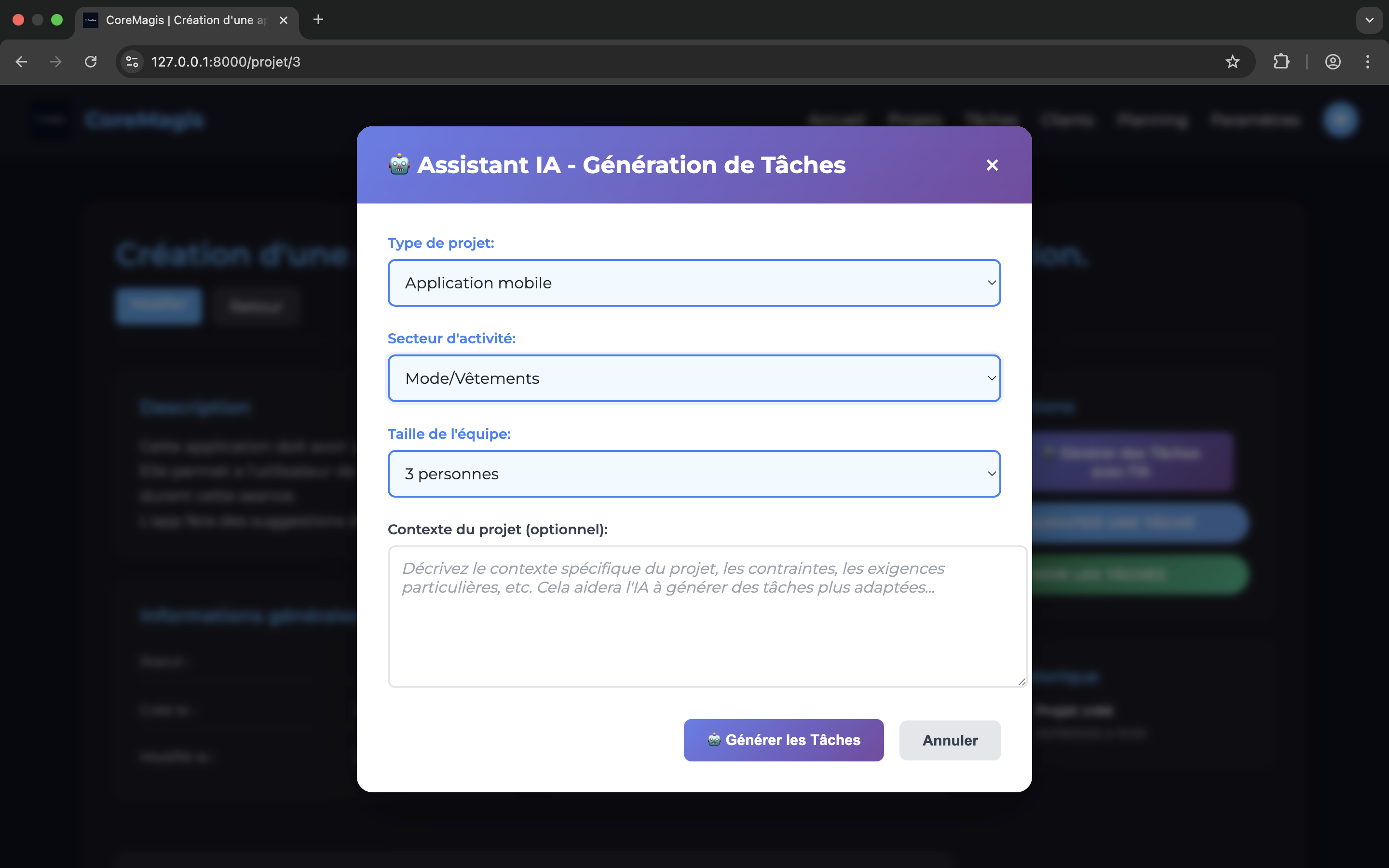Select the CoreMagis browser tab
This screenshot has width=1389, height=868.
pos(187,20)
